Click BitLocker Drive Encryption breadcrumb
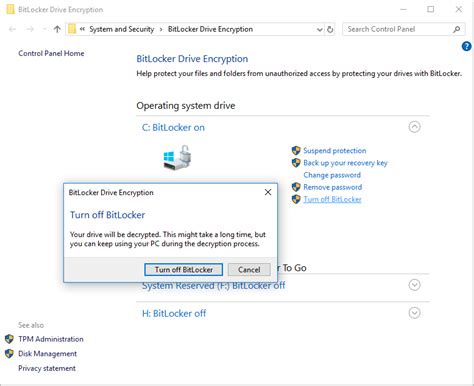Viewport: 474px width, 386px height. click(210, 29)
